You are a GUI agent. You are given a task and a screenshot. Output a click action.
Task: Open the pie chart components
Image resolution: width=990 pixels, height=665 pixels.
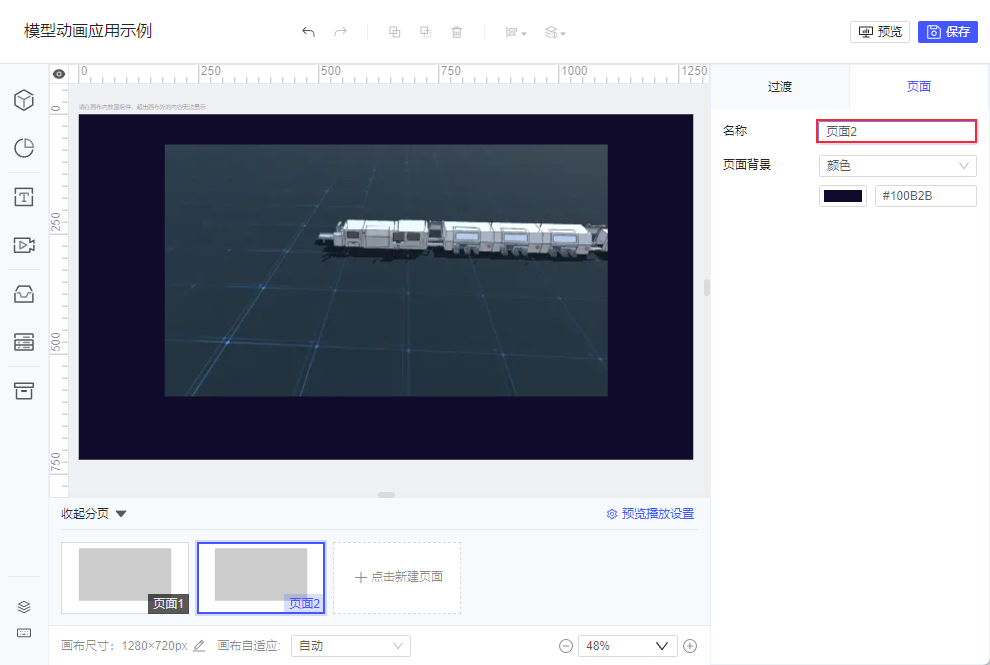24,148
